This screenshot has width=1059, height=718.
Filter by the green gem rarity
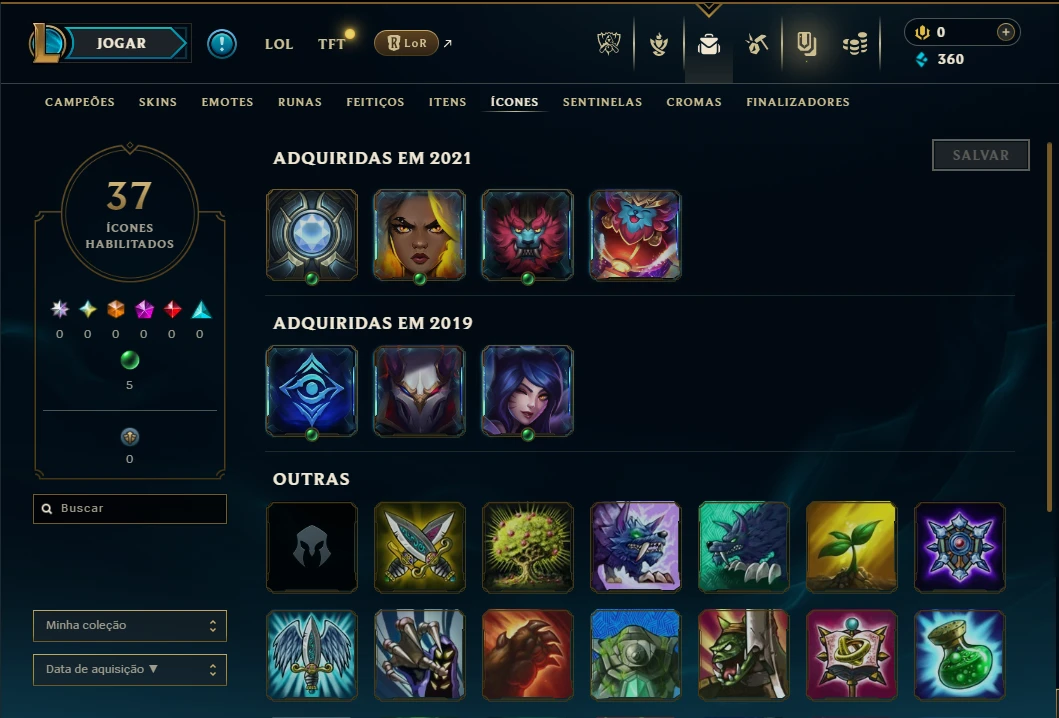point(130,360)
